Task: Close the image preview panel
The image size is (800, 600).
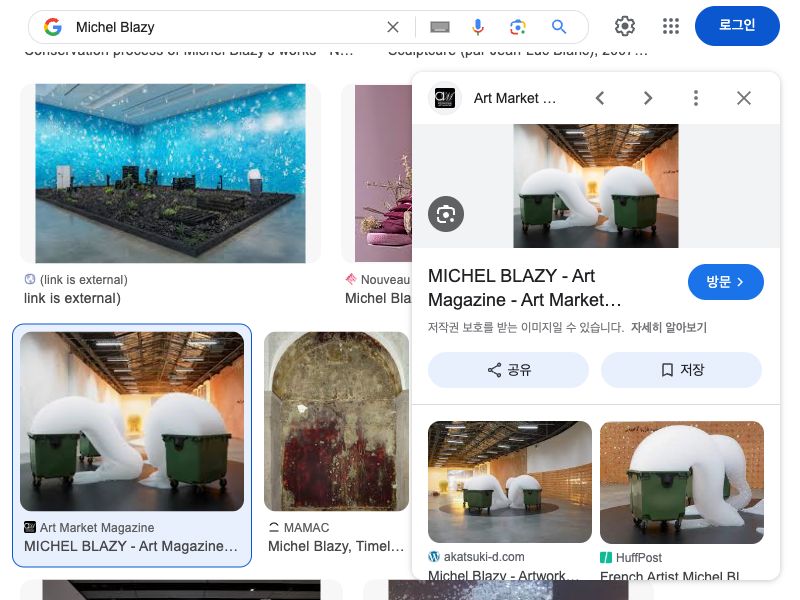Action: [743, 98]
